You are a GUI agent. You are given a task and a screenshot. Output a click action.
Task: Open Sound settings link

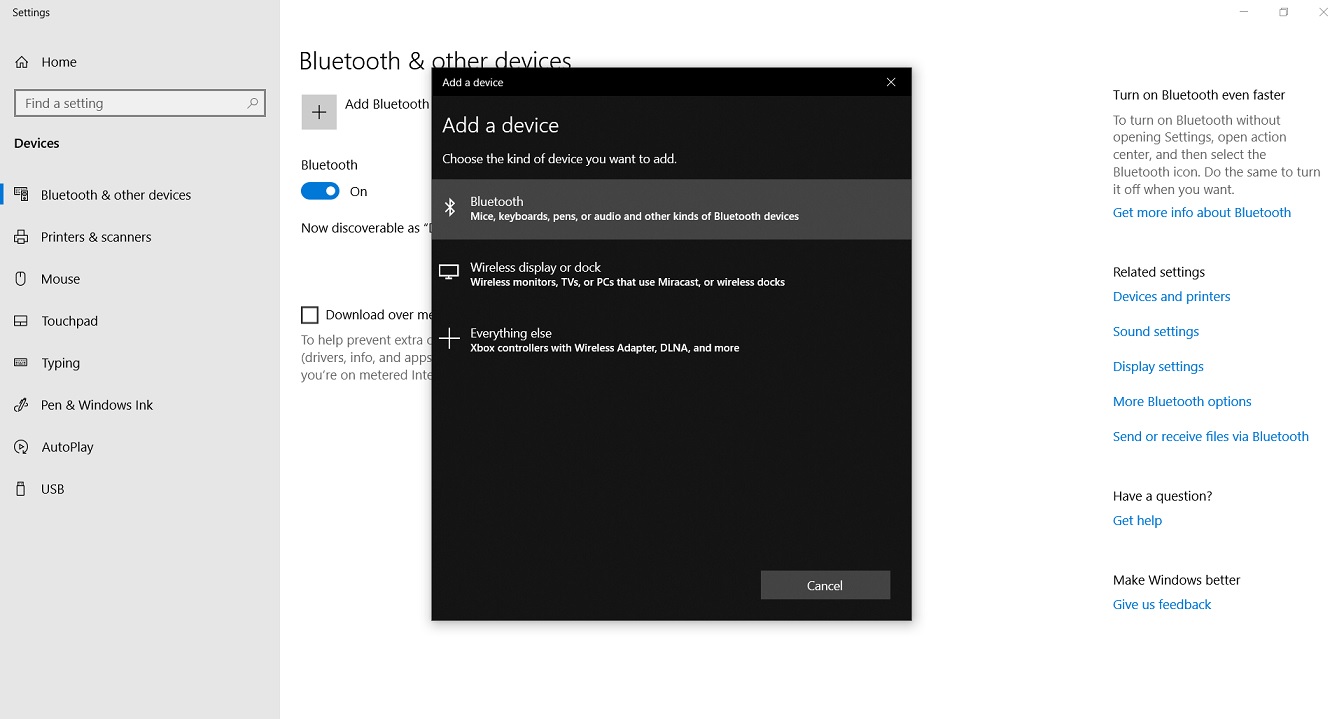[1156, 331]
